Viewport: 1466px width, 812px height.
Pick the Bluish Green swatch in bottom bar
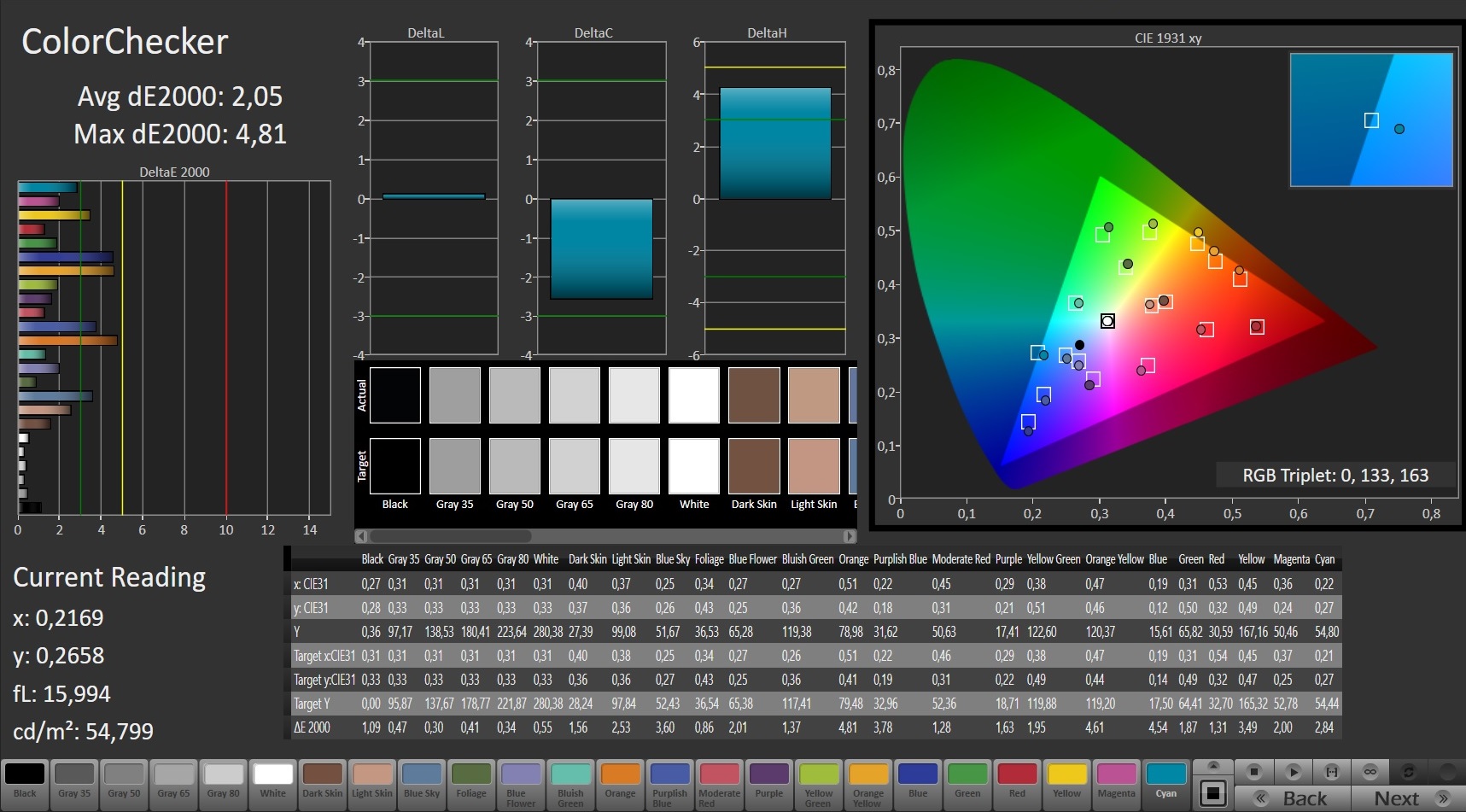[x=570, y=783]
